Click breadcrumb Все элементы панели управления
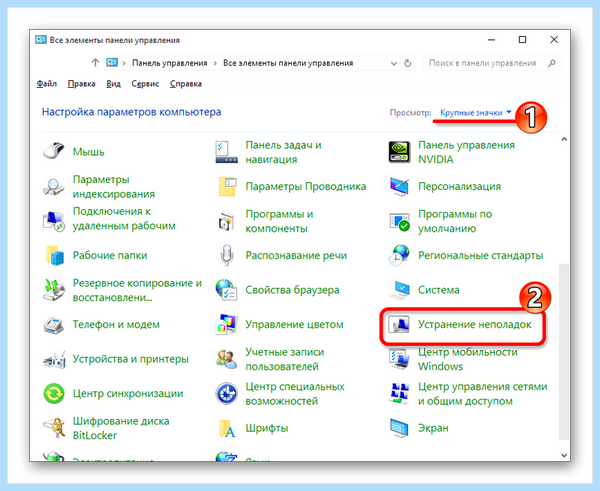 [288, 63]
